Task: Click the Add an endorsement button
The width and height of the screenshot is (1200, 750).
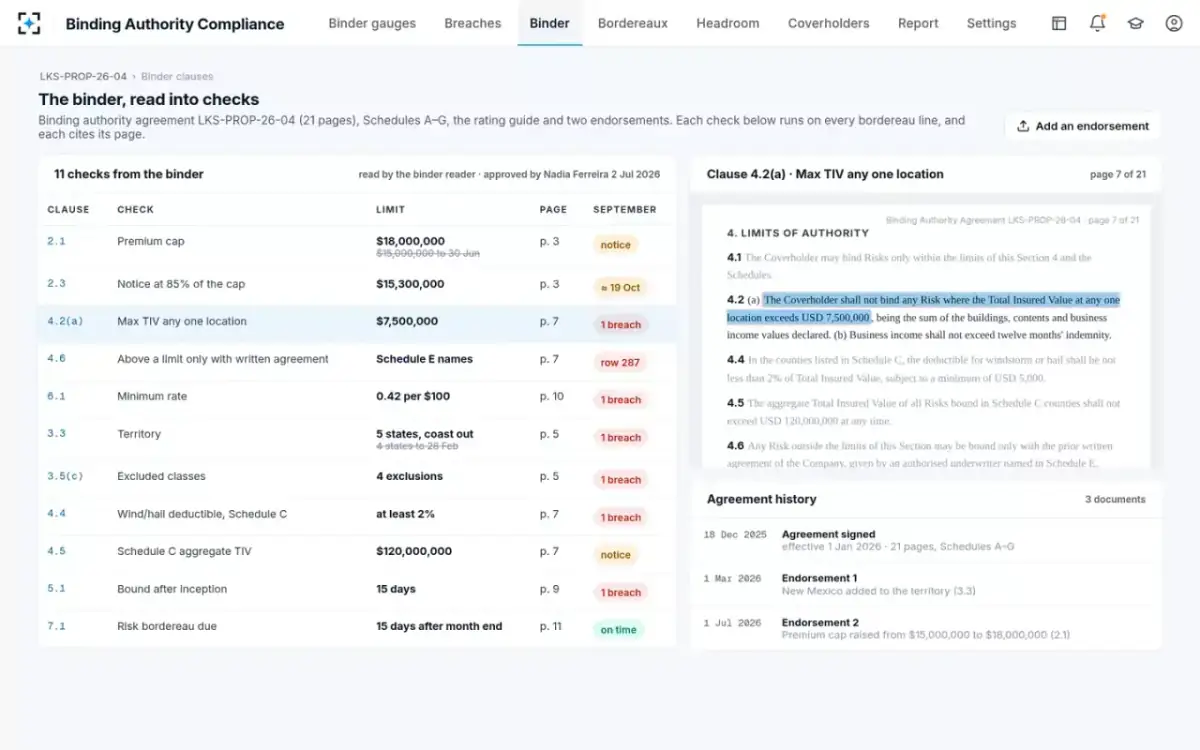Action: [x=1083, y=126]
